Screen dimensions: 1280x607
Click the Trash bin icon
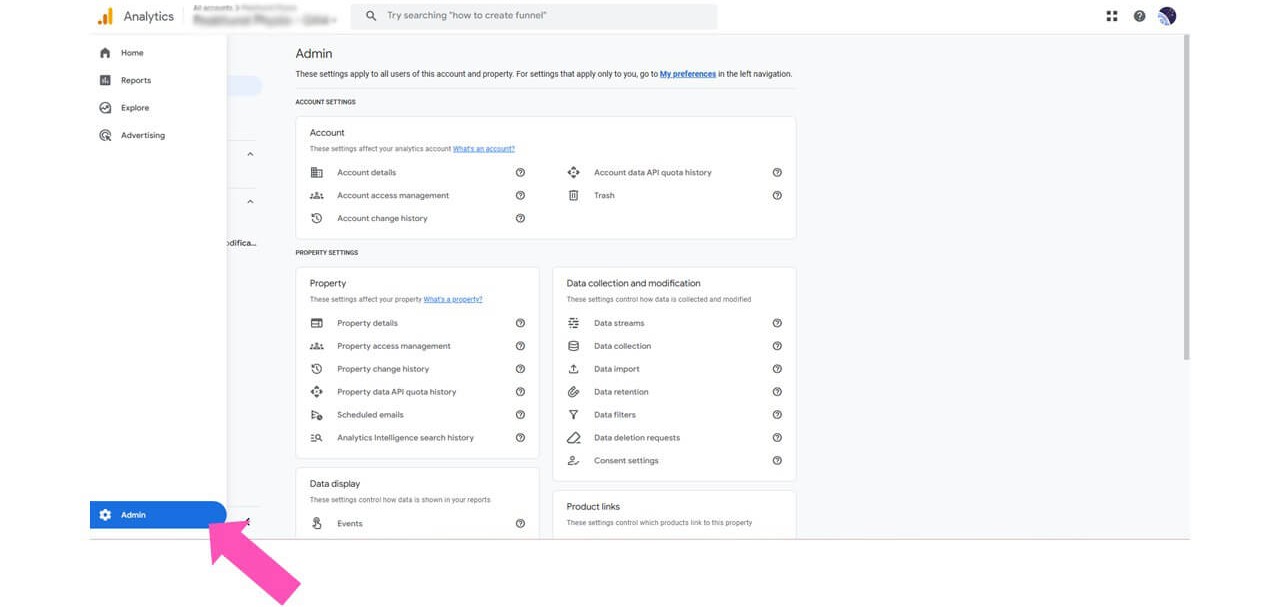click(573, 196)
